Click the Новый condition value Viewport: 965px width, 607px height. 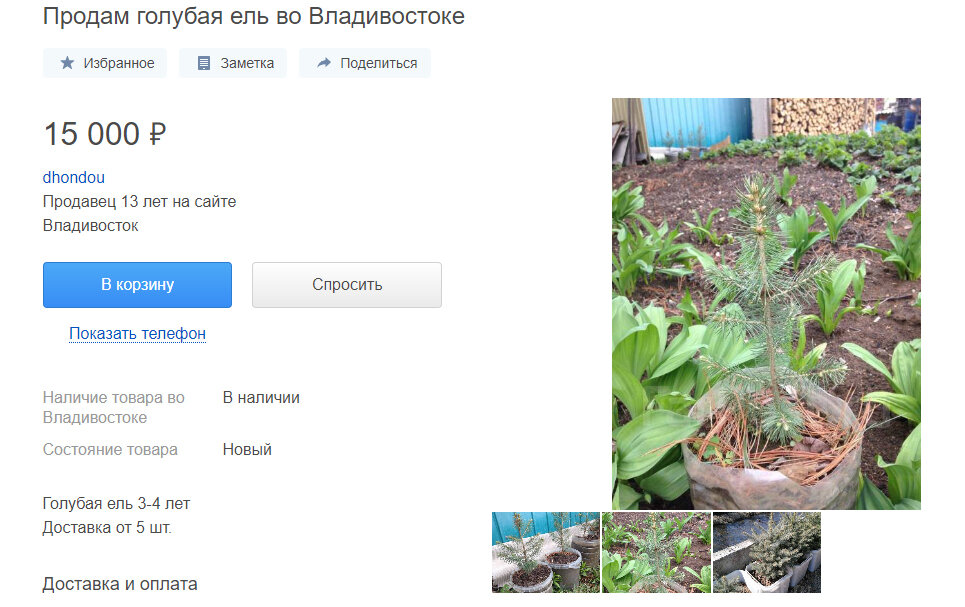(x=247, y=449)
